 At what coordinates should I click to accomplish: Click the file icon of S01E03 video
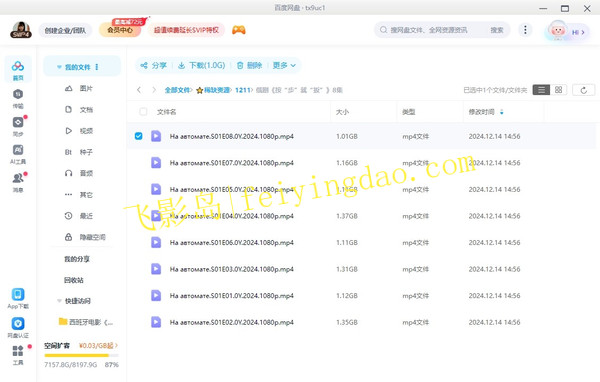pyautogui.click(x=156, y=269)
